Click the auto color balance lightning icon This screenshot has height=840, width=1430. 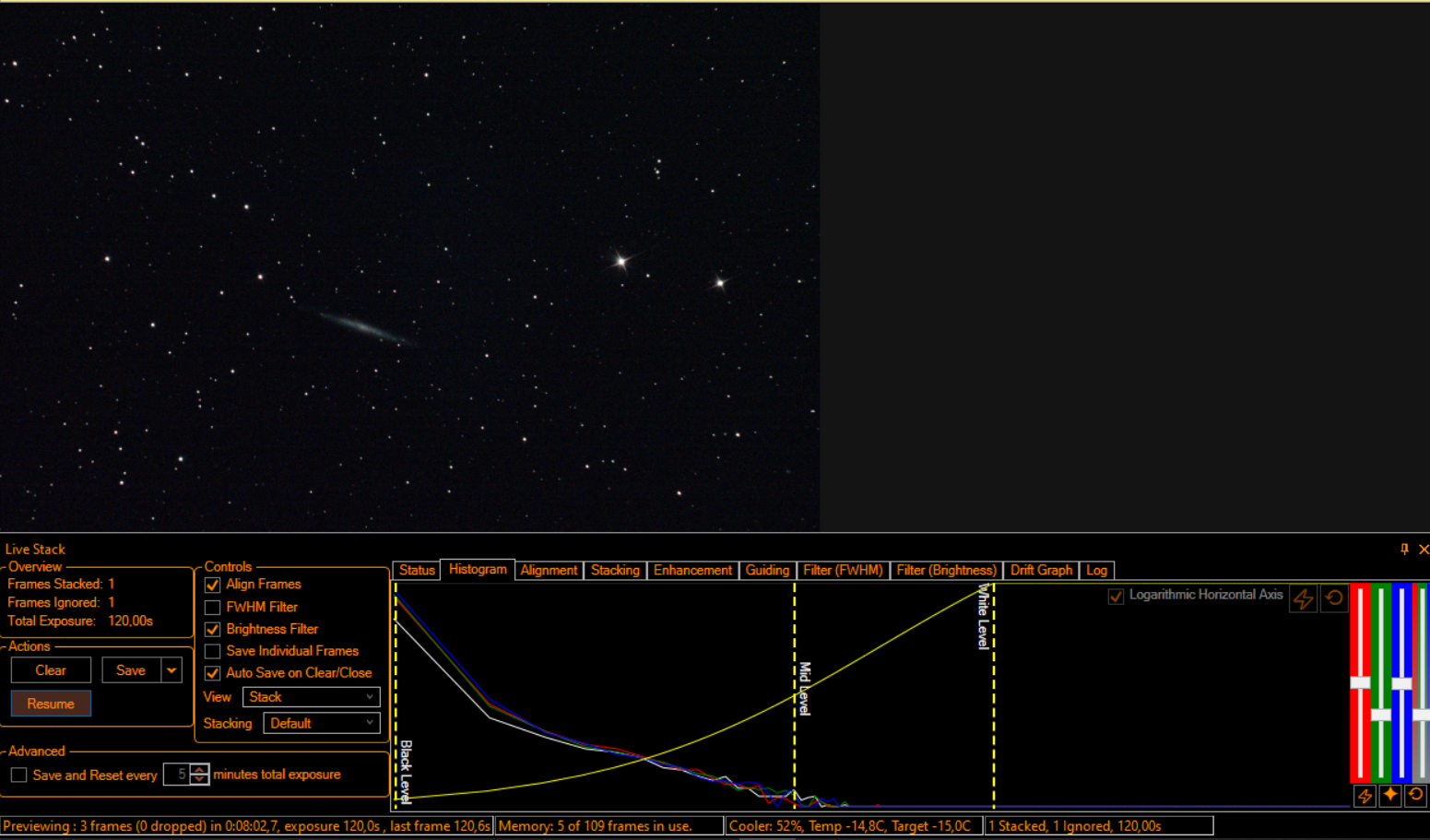click(1365, 796)
